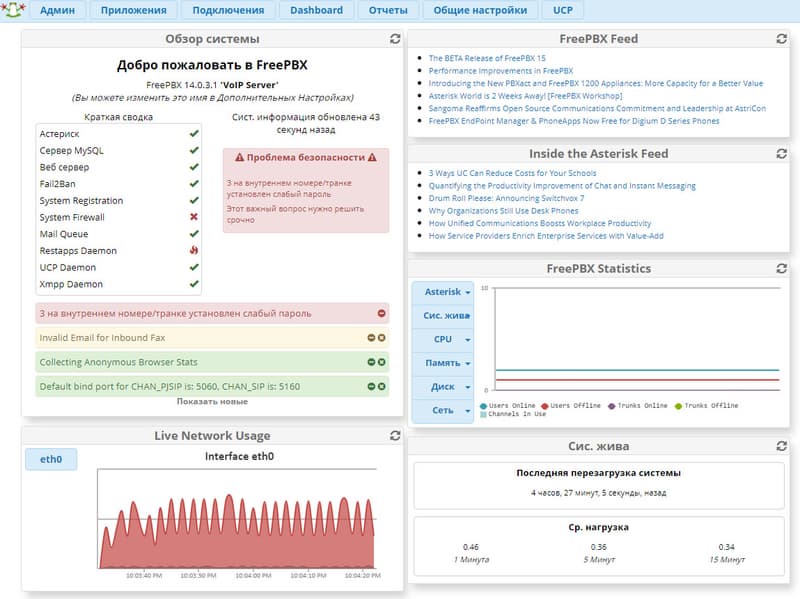This screenshot has height=599, width=800.
Task: Refresh the FreePBX Feed panel
Action: tap(781, 39)
